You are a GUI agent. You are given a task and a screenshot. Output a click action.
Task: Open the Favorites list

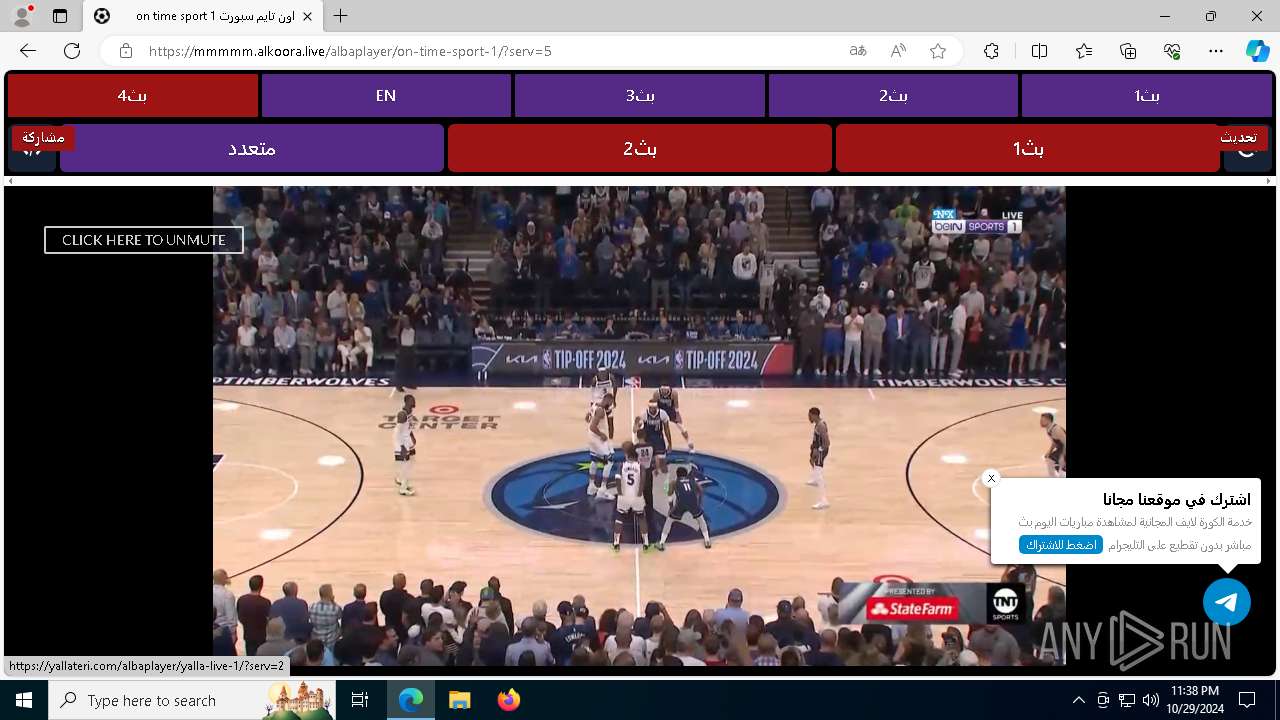(1084, 51)
